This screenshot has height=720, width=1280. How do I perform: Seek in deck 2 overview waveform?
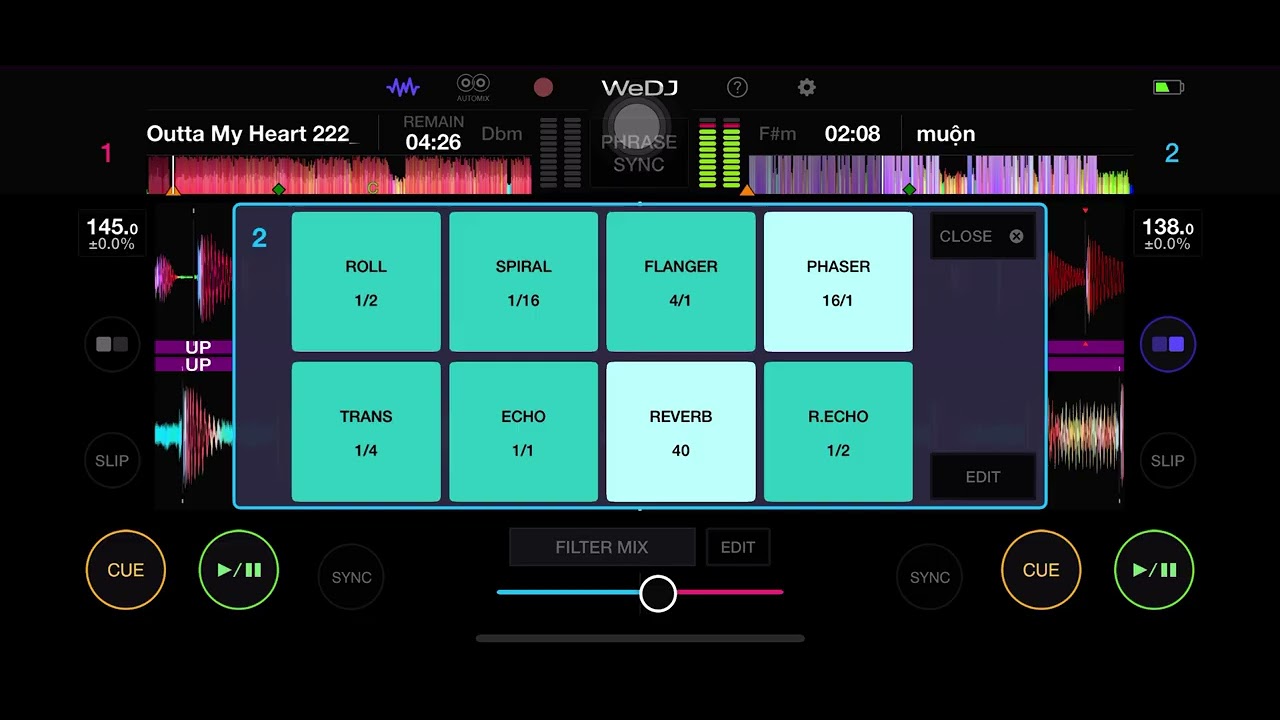[939, 175]
